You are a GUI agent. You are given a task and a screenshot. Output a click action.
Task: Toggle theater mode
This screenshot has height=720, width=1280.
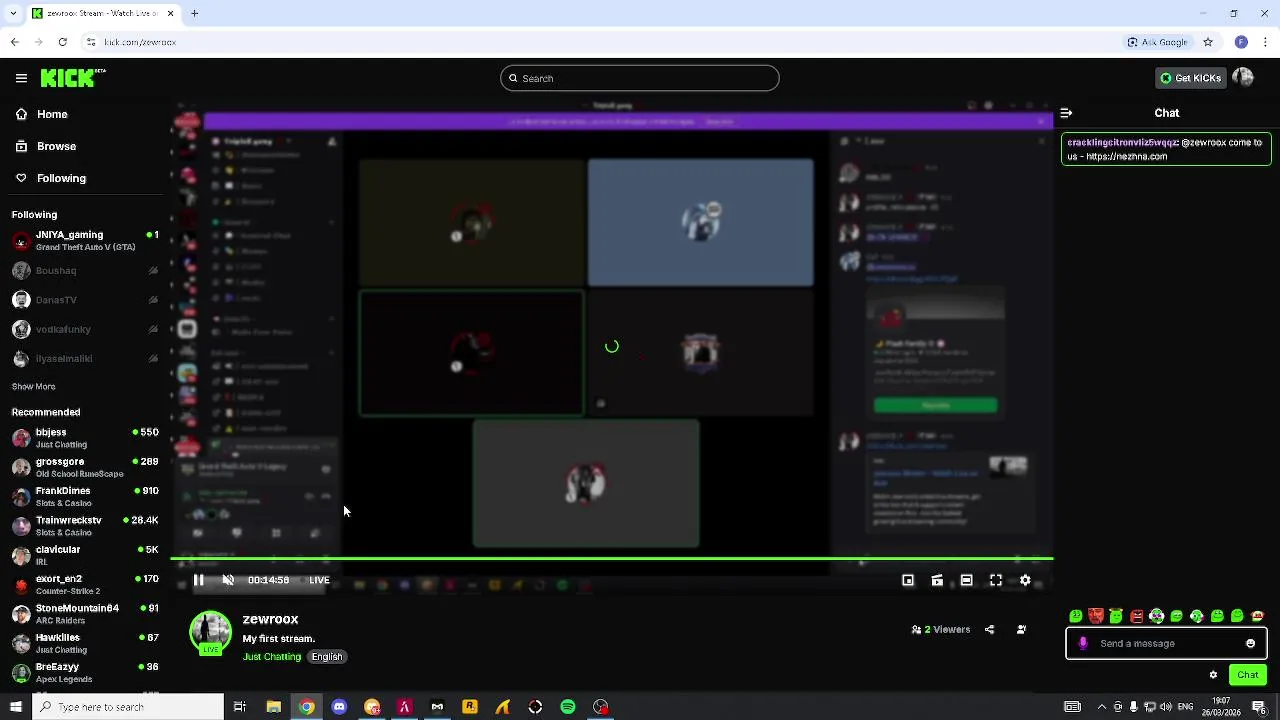pos(966,580)
